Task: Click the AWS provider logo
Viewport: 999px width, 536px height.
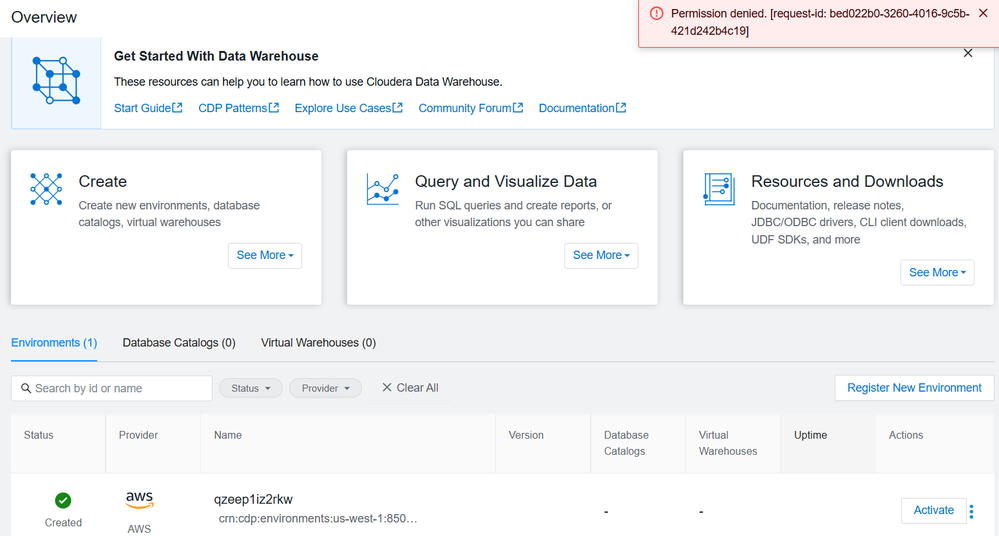Action: coord(139,500)
